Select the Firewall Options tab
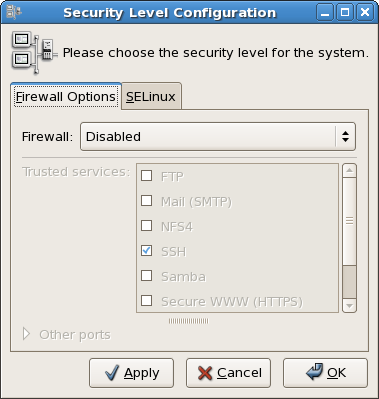 pyautogui.click(x=66, y=97)
